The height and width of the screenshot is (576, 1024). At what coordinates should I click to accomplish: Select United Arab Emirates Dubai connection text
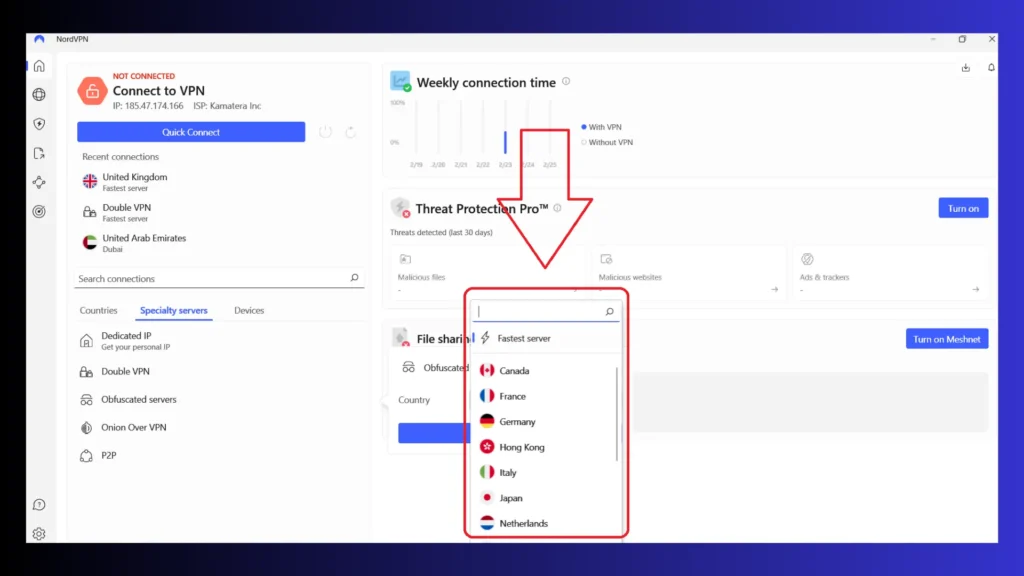(x=144, y=243)
